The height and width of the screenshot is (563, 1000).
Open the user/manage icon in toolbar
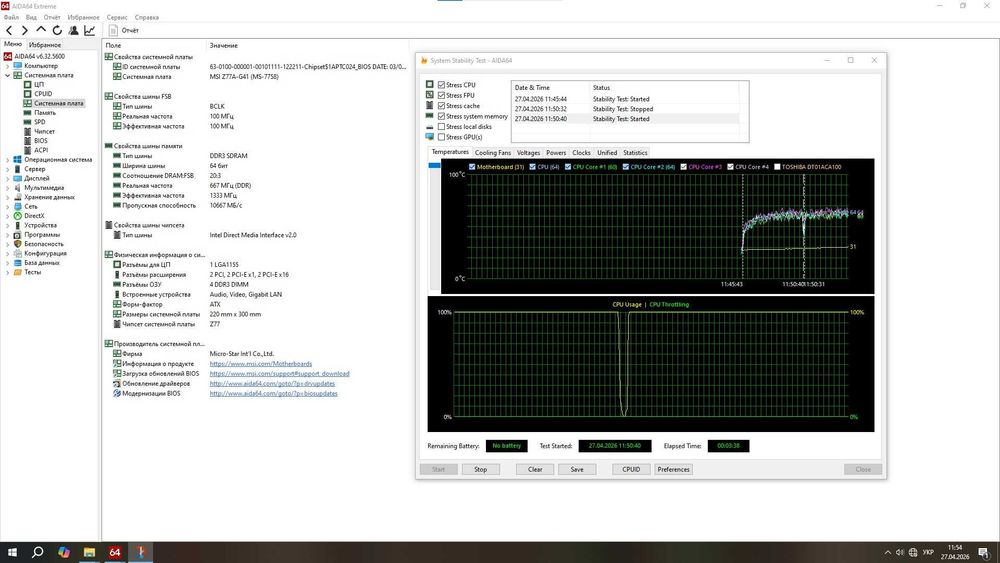74,30
